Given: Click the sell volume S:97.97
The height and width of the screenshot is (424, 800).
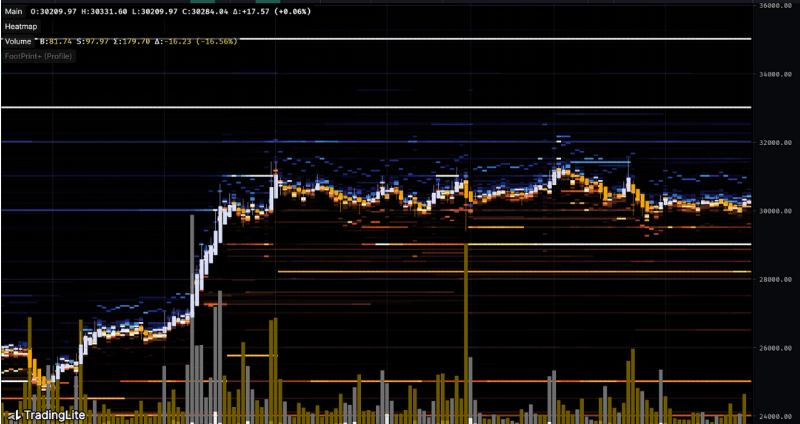Looking at the screenshot, I should point(93,41).
